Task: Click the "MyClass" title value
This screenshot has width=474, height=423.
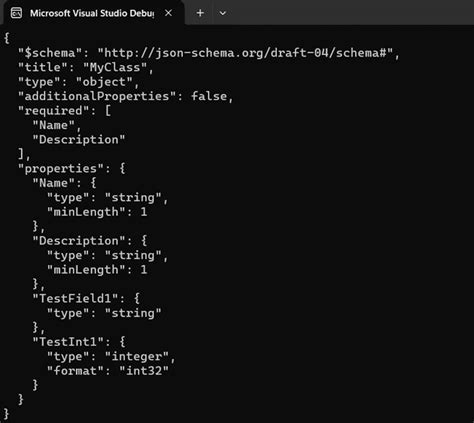Action: (115, 67)
